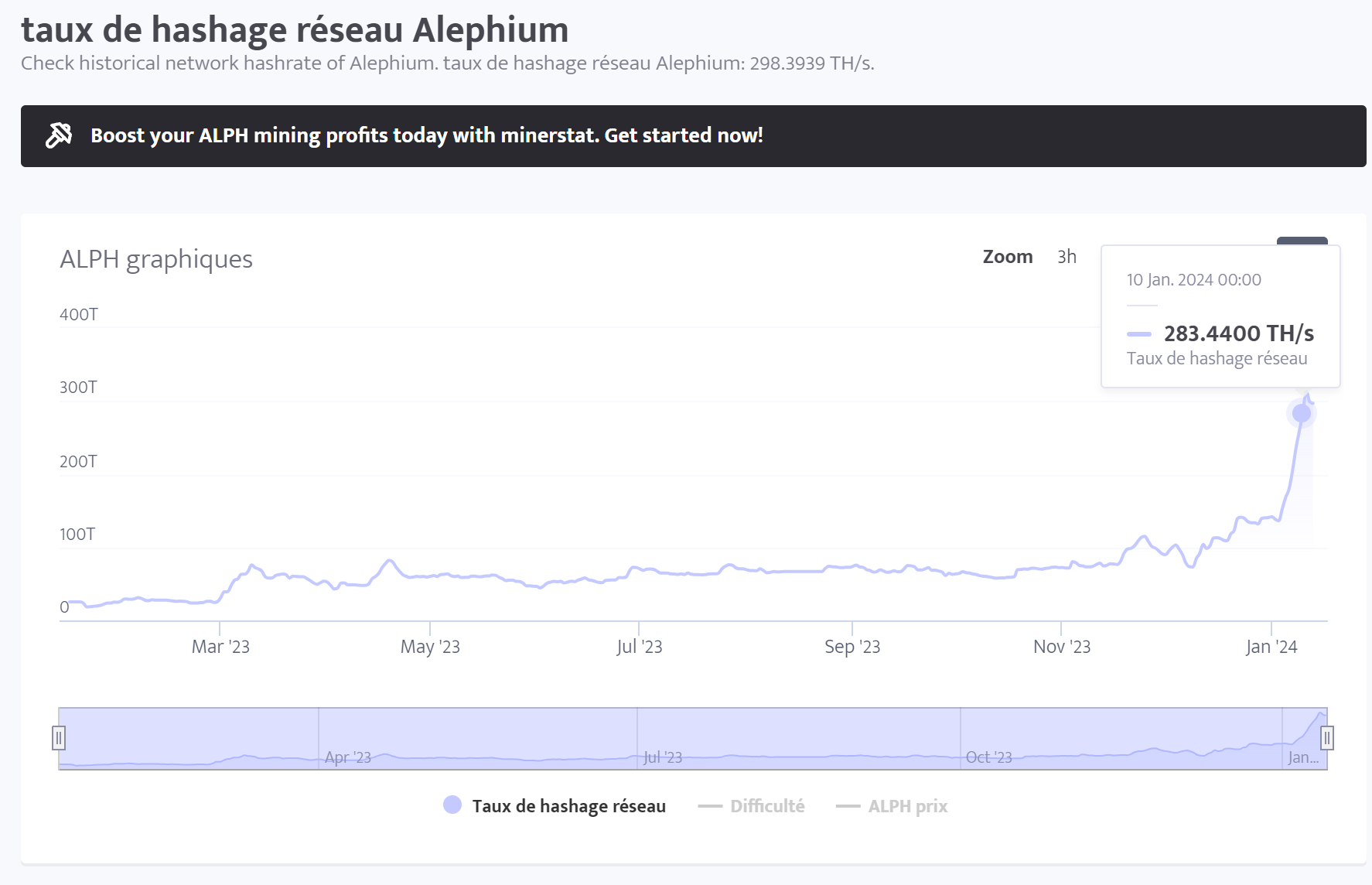Enable the Difficulté series in the legend
The width and height of the screenshot is (1372, 885).
[x=767, y=806]
